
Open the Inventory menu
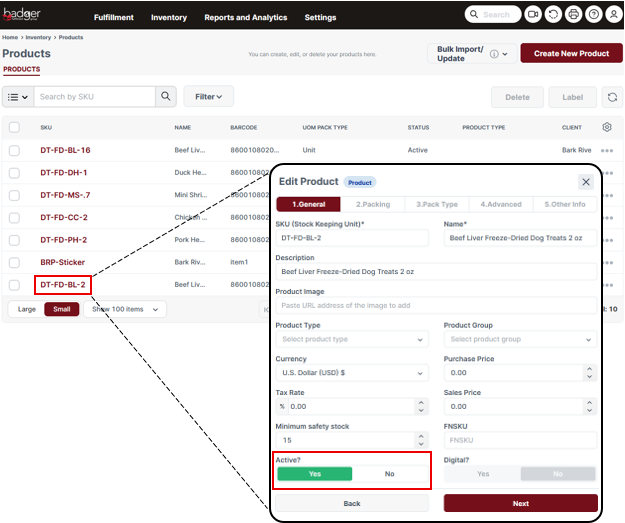click(168, 17)
